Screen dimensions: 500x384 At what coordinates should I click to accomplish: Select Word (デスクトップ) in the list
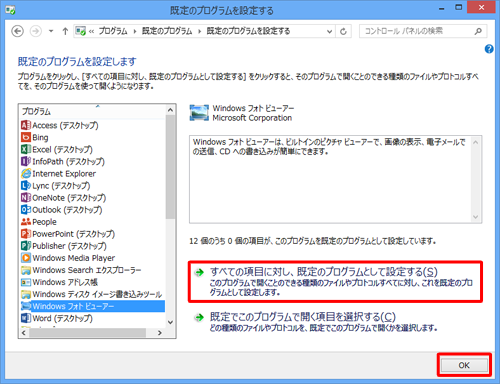coord(93,318)
